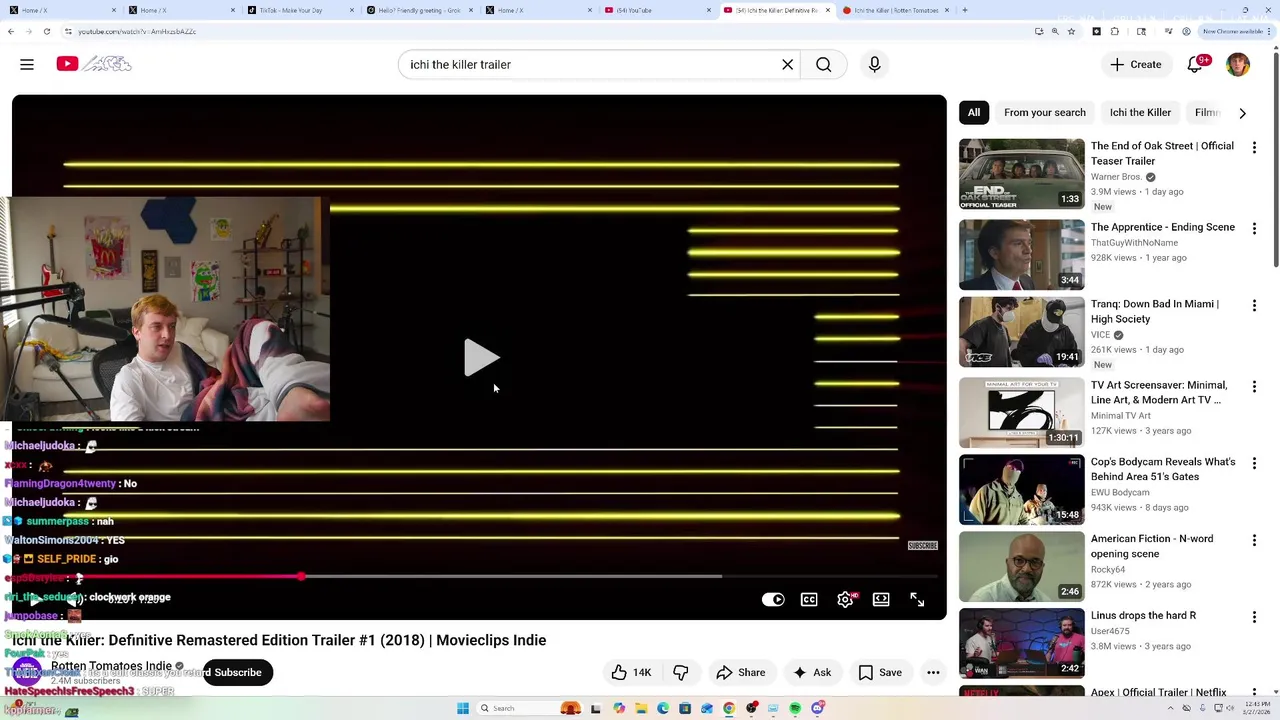Open the account avatar menu
Viewport: 1280px width, 720px height.
[1238, 64]
